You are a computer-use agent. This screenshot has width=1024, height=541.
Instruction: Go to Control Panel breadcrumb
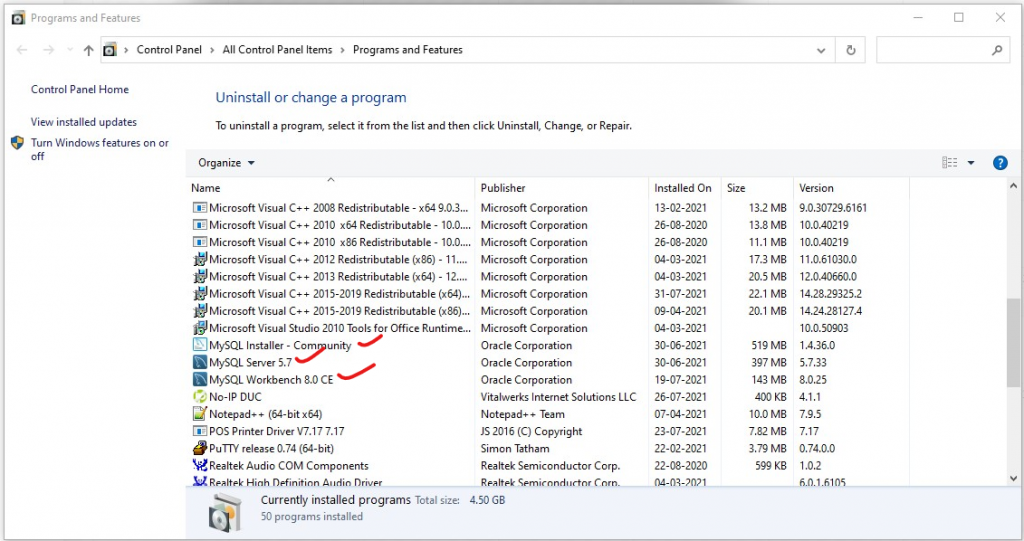(x=169, y=50)
